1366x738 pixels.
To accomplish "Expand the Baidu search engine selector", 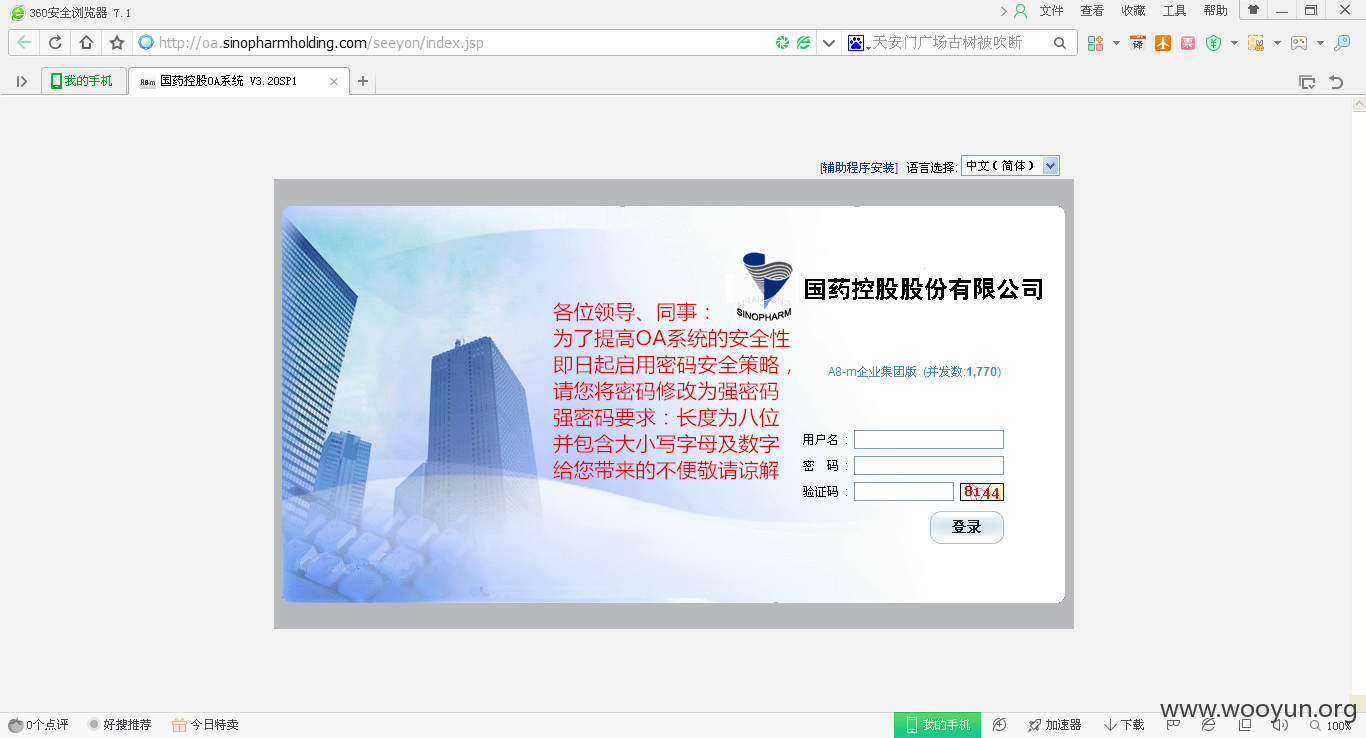I will click(x=858, y=43).
